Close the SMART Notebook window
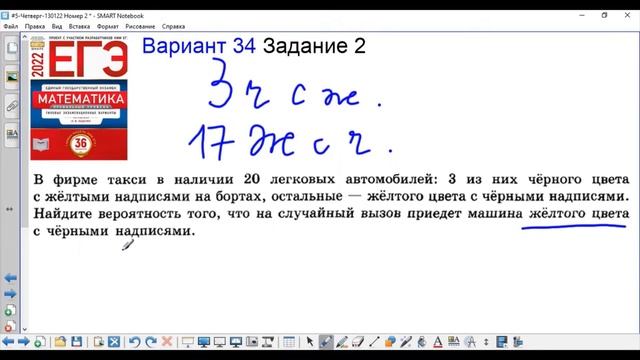Screen dimensions: 640x360 pos(627,16)
